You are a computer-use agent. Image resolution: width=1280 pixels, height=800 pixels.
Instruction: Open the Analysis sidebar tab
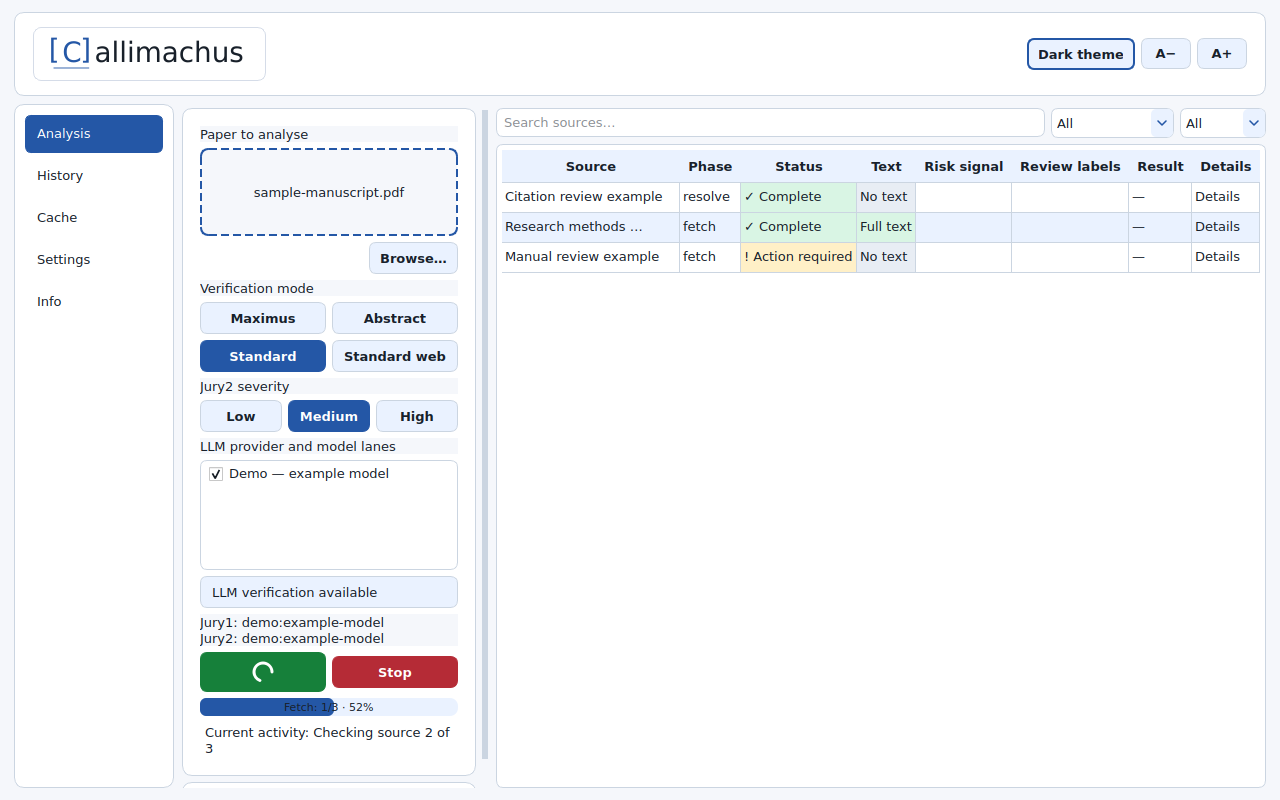point(94,134)
